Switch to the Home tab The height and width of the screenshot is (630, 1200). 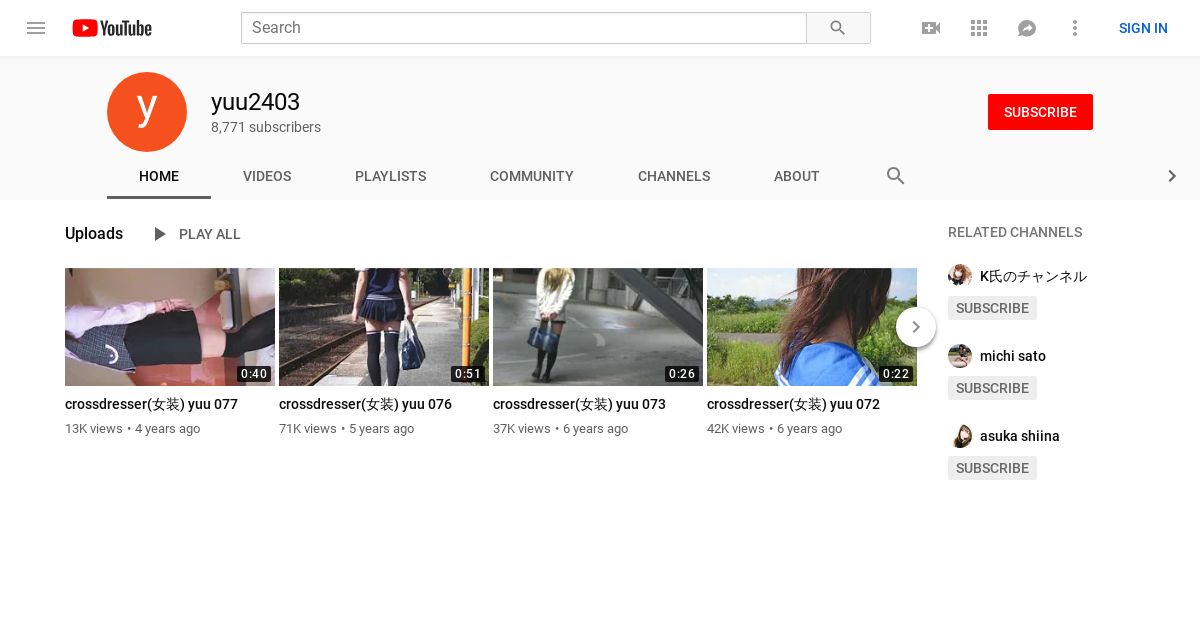pyautogui.click(x=159, y=176)
